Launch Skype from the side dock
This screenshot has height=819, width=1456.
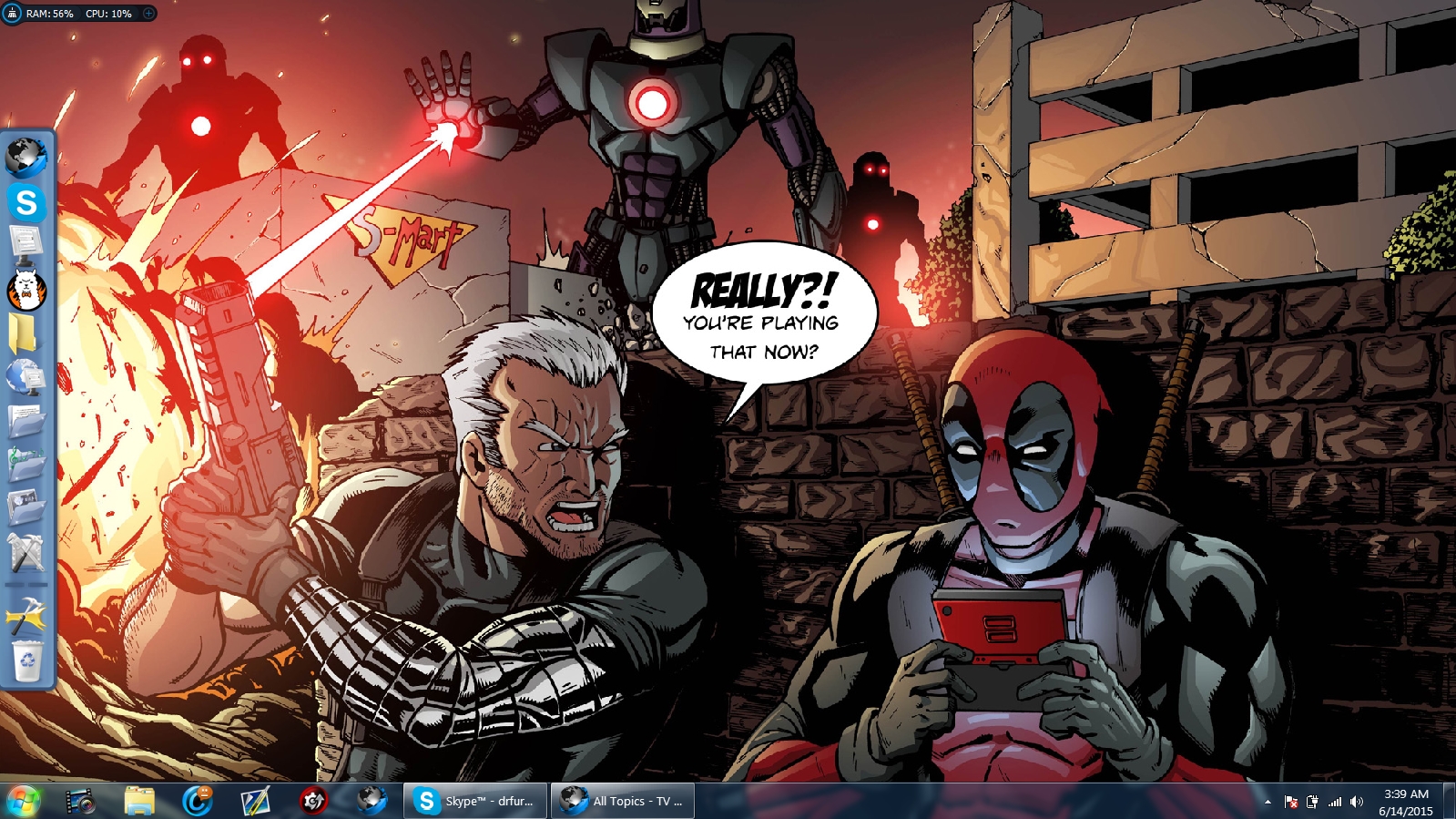pos(26,202)
